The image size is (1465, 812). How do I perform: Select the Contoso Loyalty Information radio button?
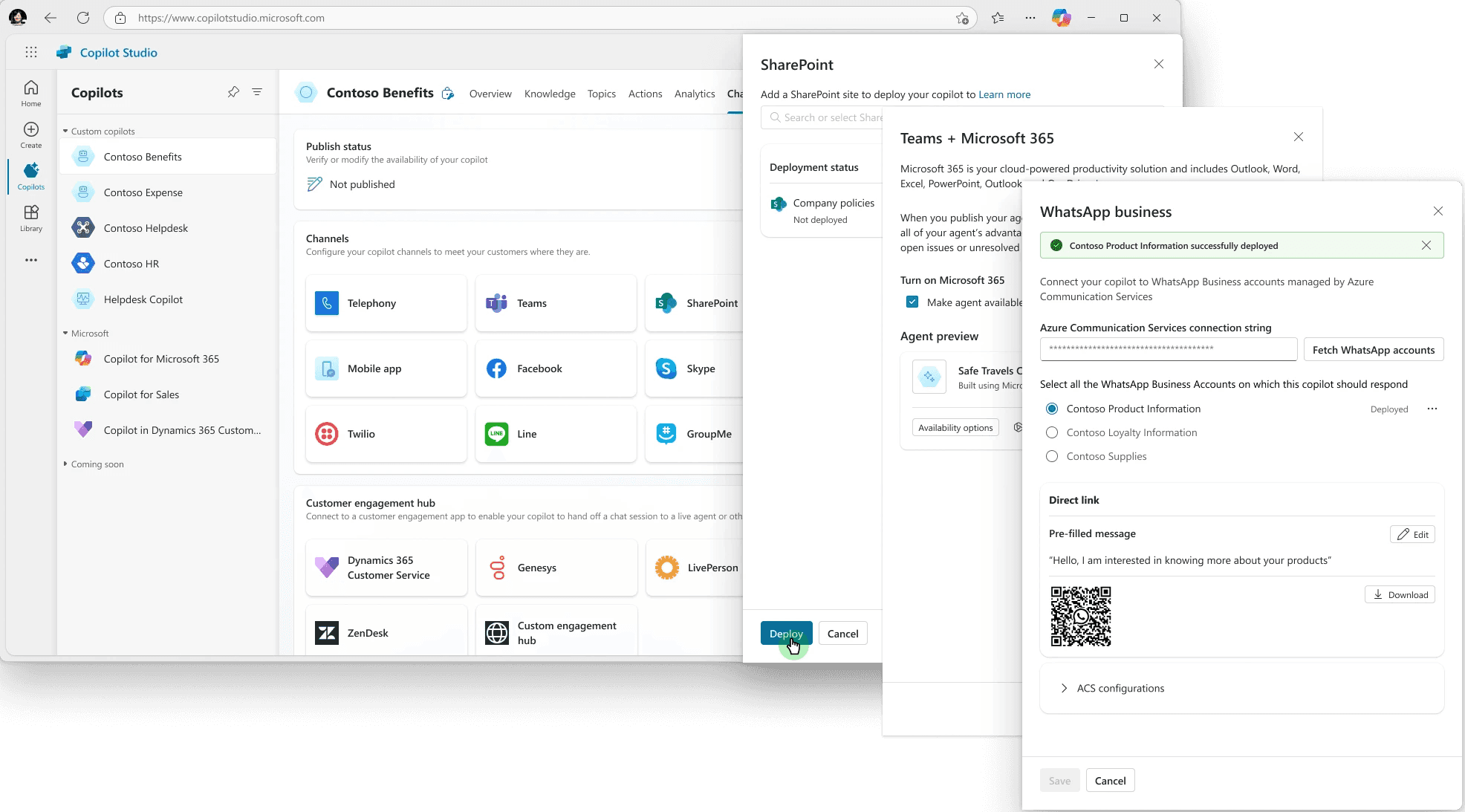coord(1052,432)
